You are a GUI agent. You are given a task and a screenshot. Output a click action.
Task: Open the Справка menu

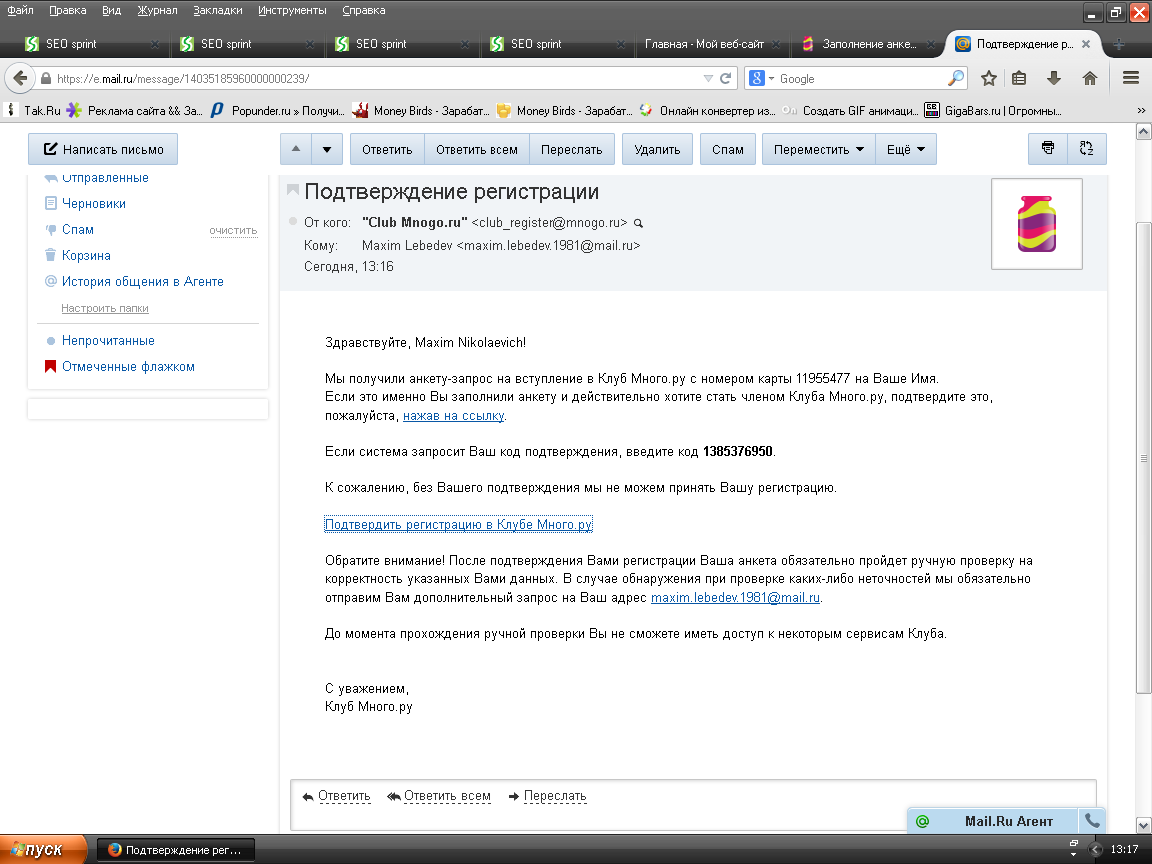pyautogui.click(x=364, y=10)
